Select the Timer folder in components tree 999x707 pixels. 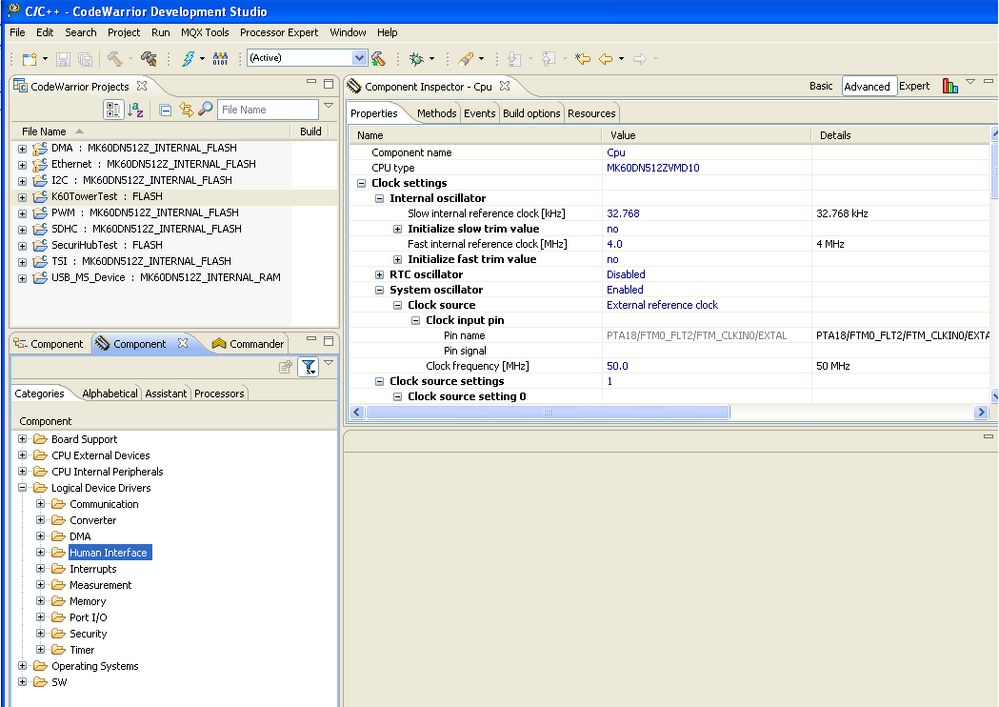82,650
